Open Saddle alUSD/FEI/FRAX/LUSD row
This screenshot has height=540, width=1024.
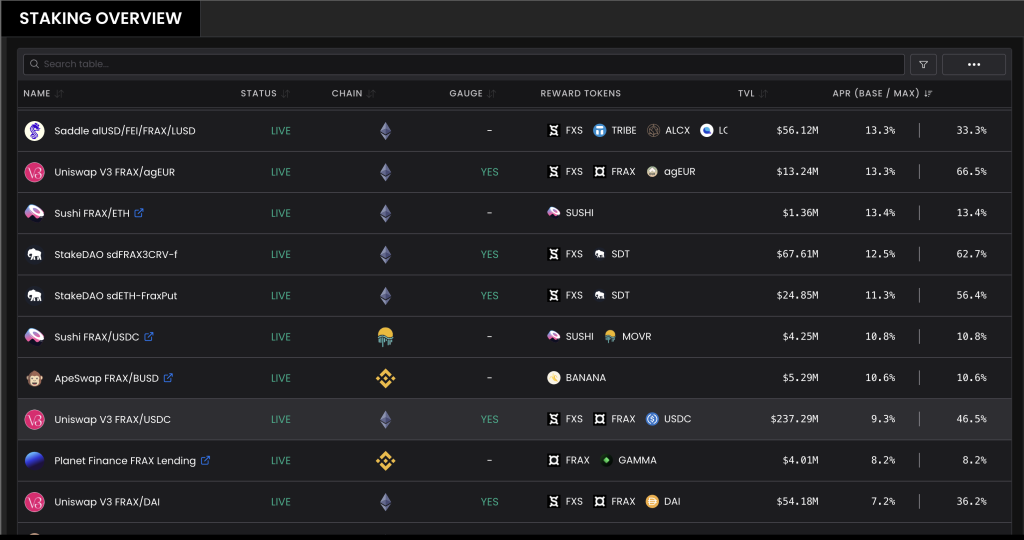(x=515, y=131)
